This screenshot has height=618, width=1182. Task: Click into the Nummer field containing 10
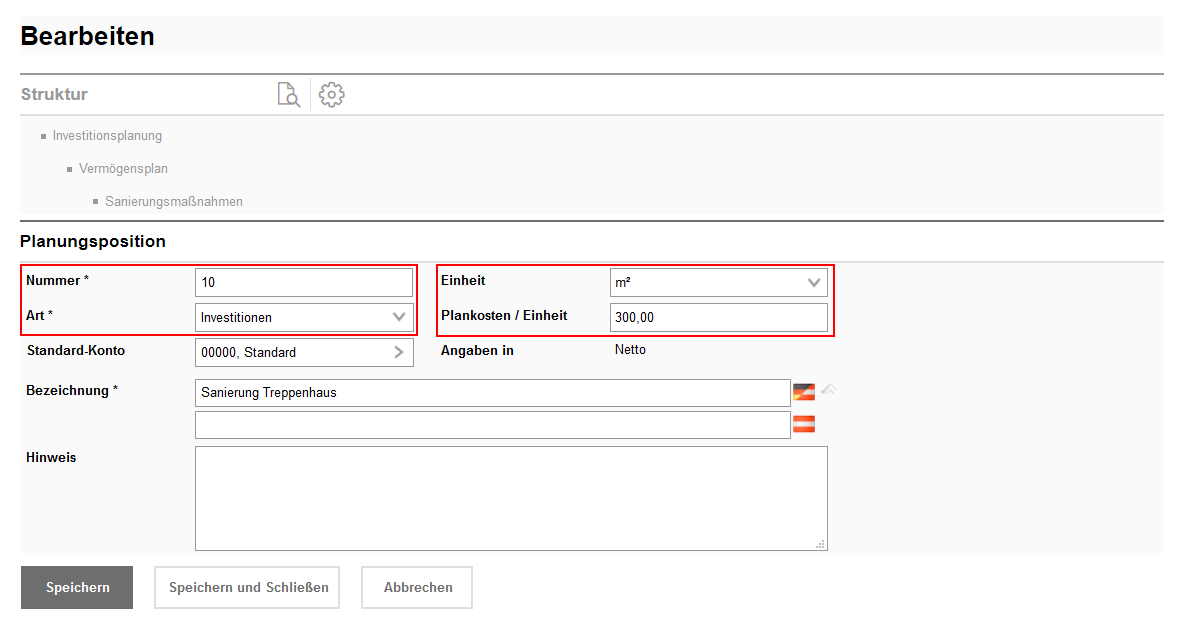(x=304, y=282)
